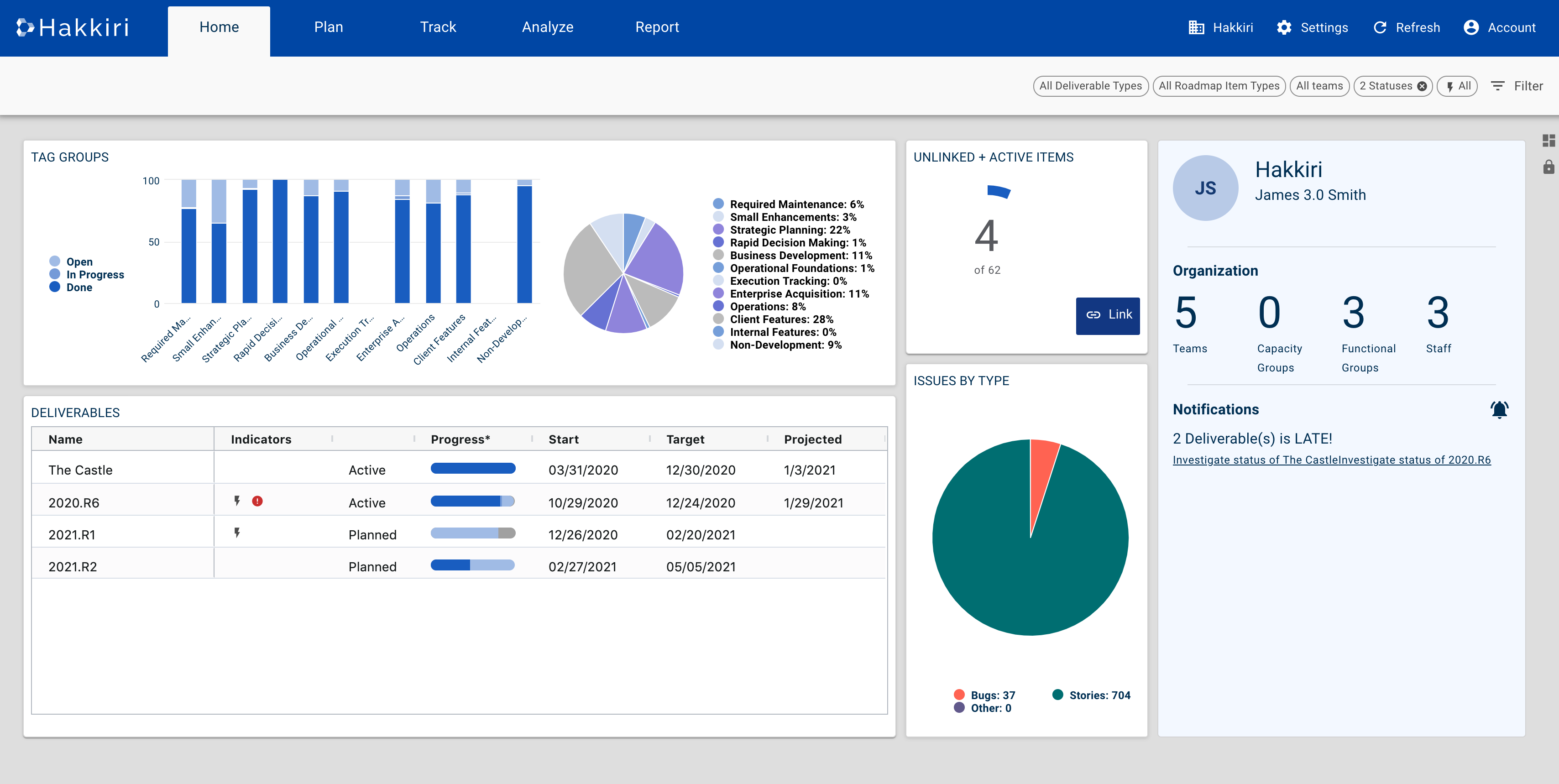1559x784 pixels.
Task: Switch to the Analyze tab
Action: [547, 27]
